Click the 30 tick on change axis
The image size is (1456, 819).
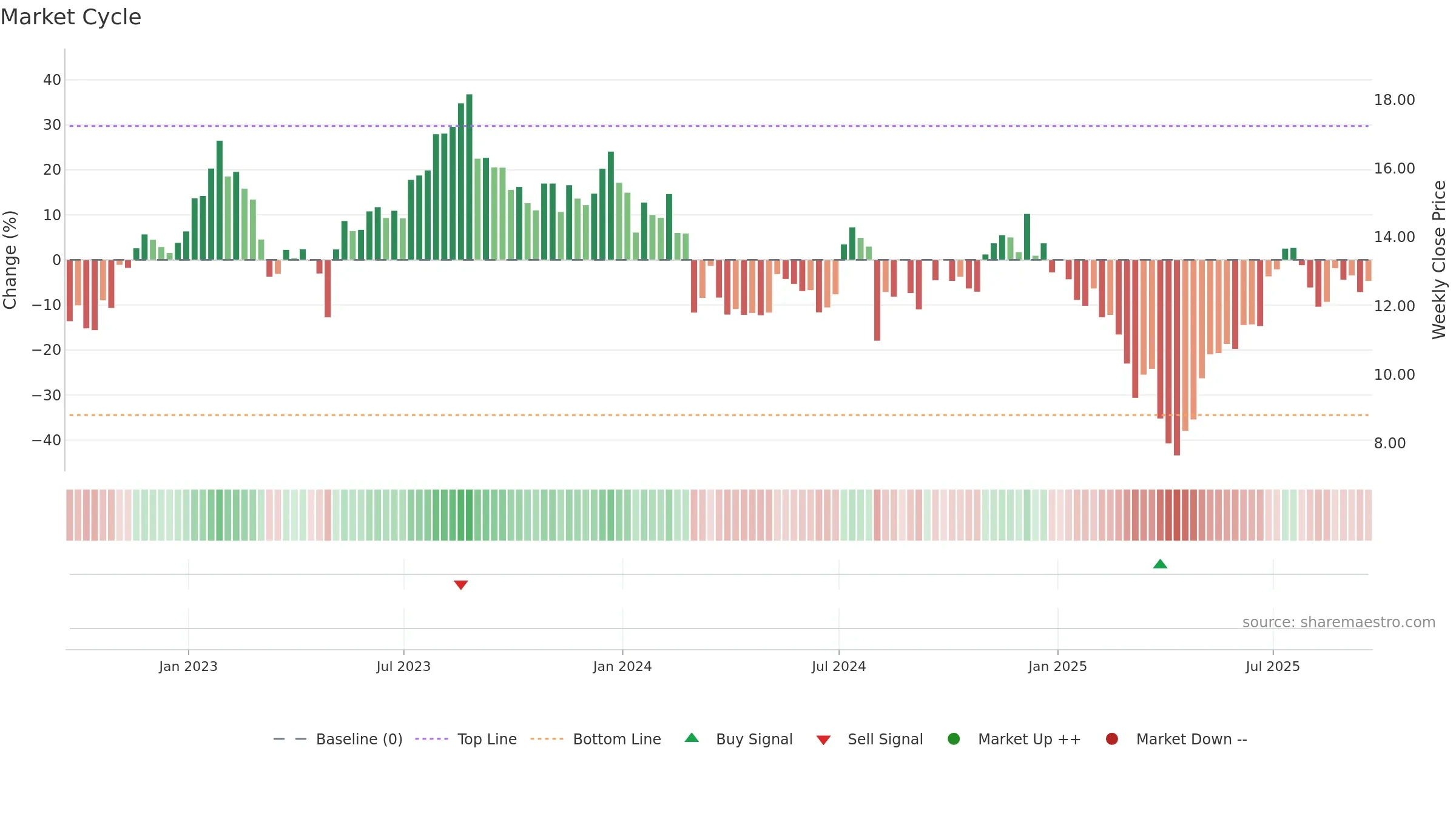point(52,125)
